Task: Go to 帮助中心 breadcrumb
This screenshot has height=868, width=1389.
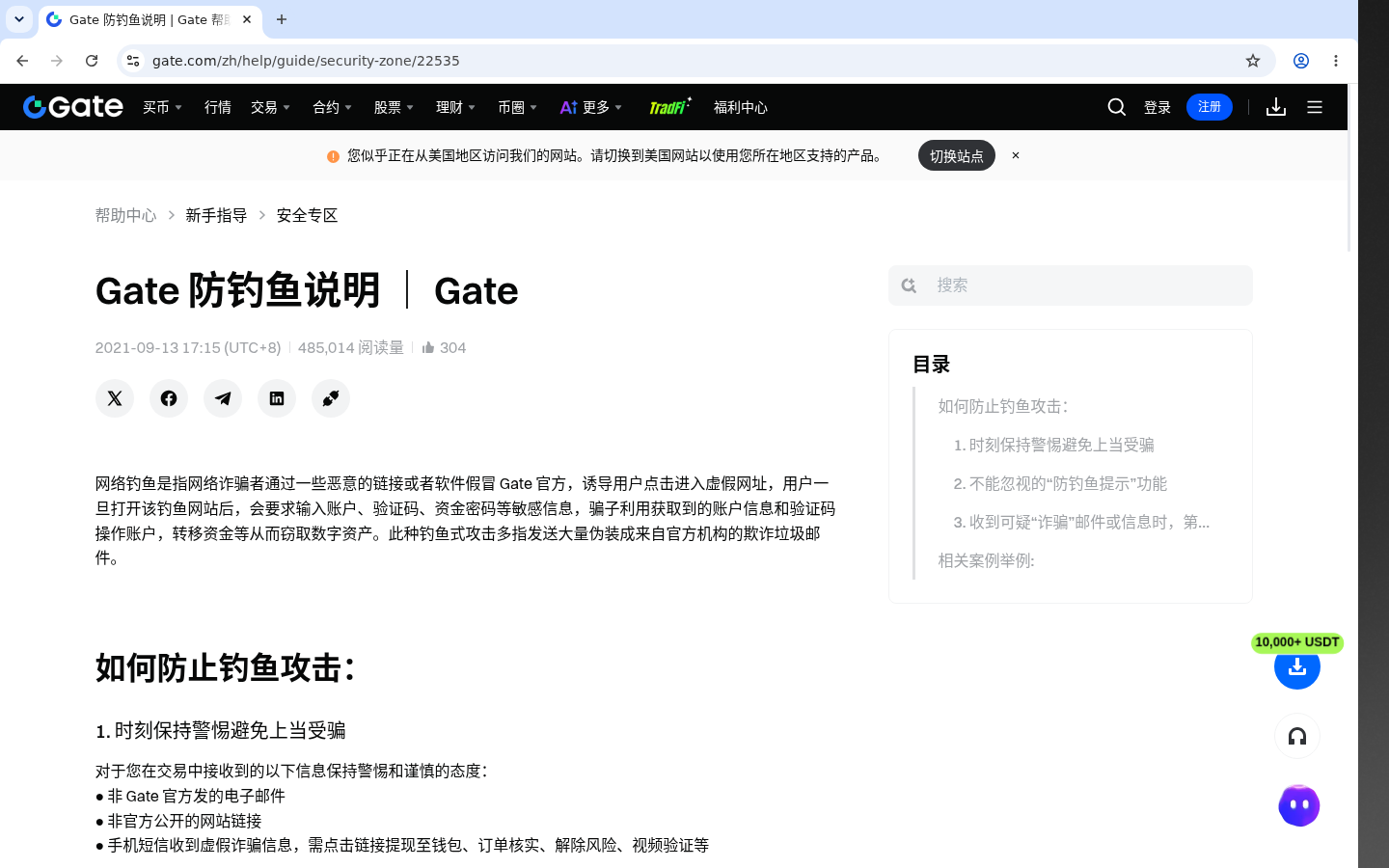Action: pos(125,215)
